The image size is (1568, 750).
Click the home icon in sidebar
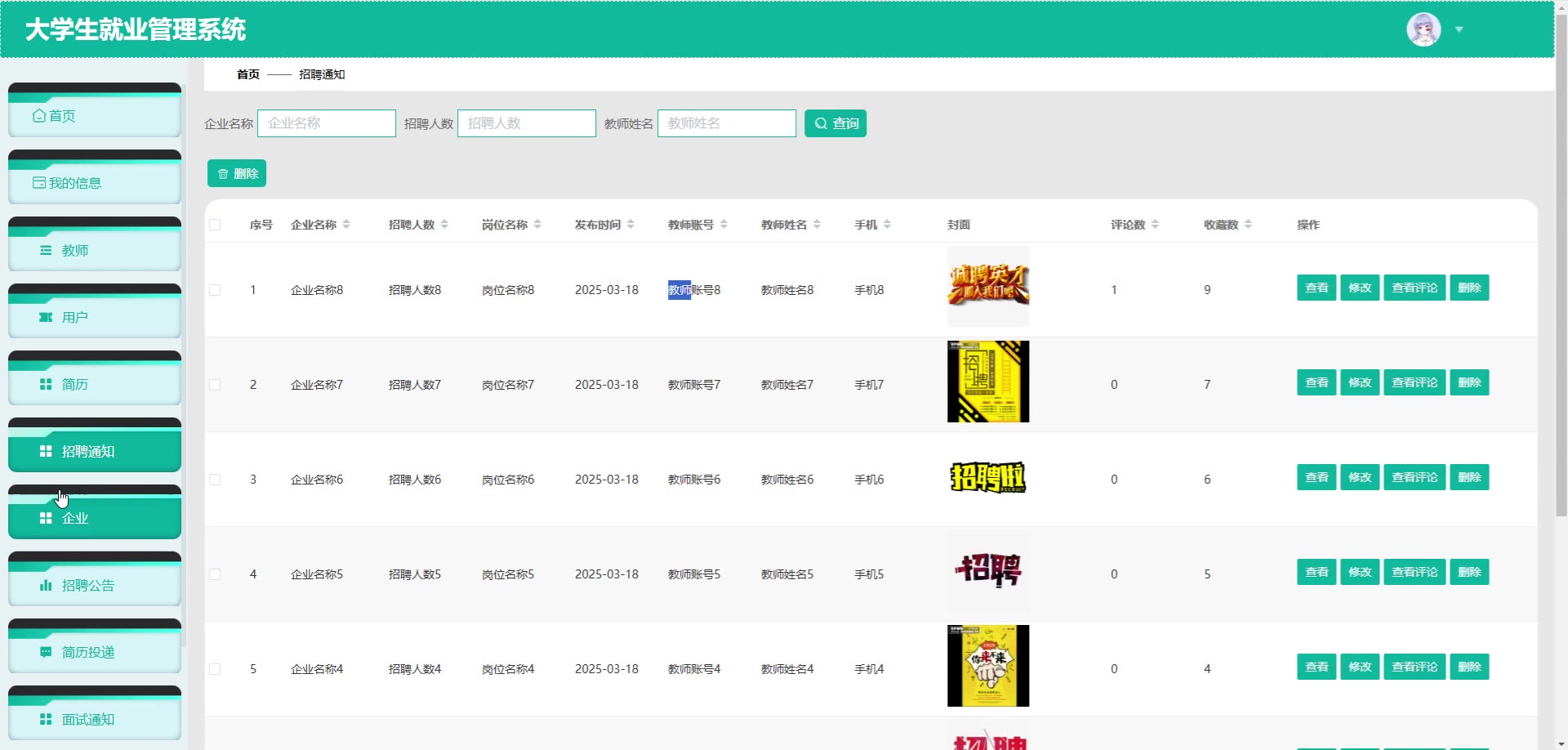39,116
